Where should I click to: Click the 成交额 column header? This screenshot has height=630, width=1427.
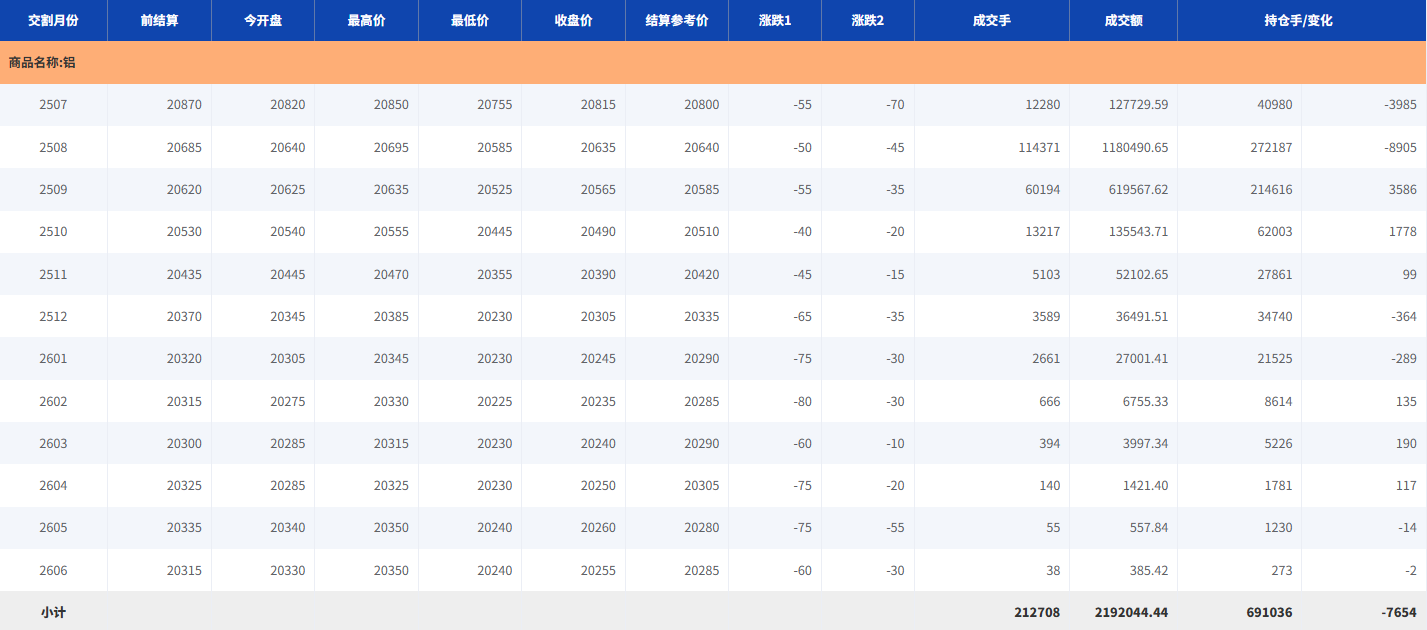tap(1123, 20)
